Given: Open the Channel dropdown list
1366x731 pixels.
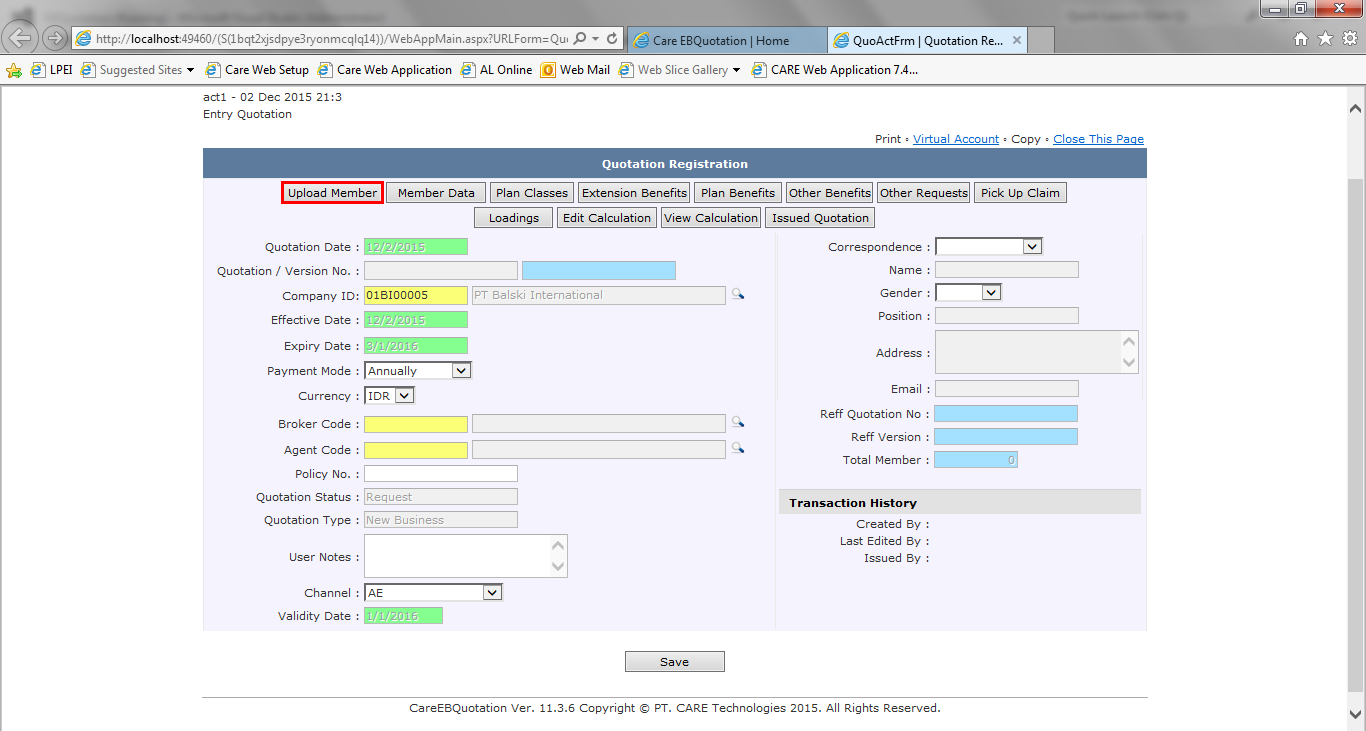Looking at the screenshot, I should coord(491,593).
